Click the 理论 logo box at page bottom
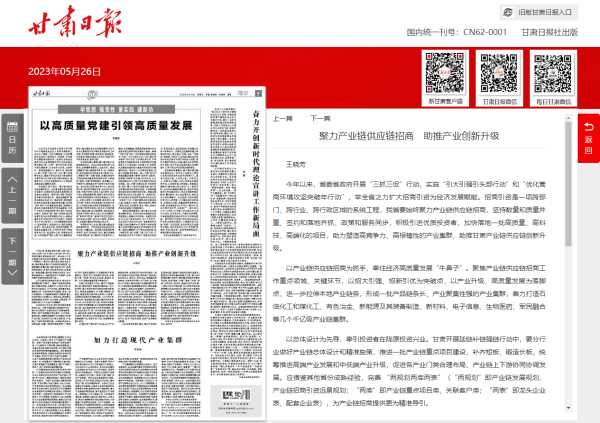This screenshot has height=423, width=600. tap(236, 401)
